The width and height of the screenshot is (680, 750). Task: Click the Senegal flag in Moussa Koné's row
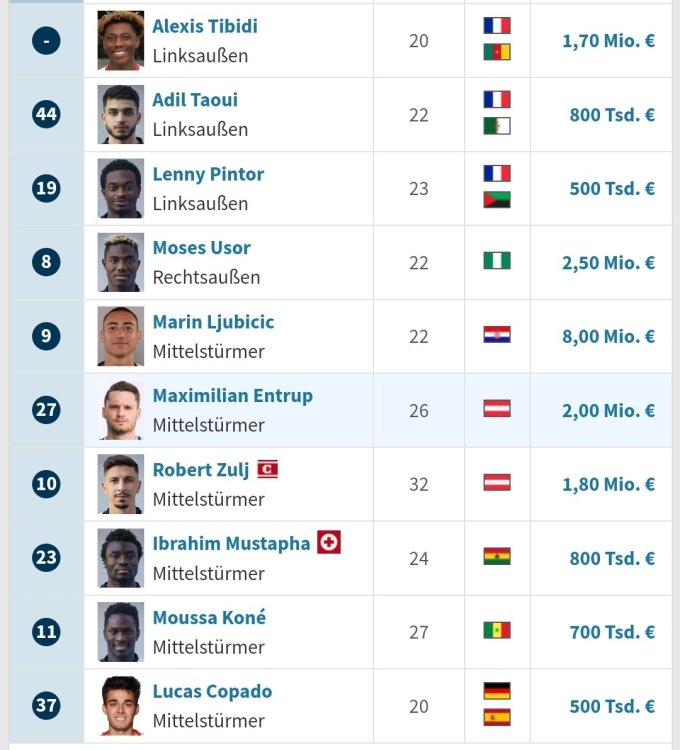(496, 631)
